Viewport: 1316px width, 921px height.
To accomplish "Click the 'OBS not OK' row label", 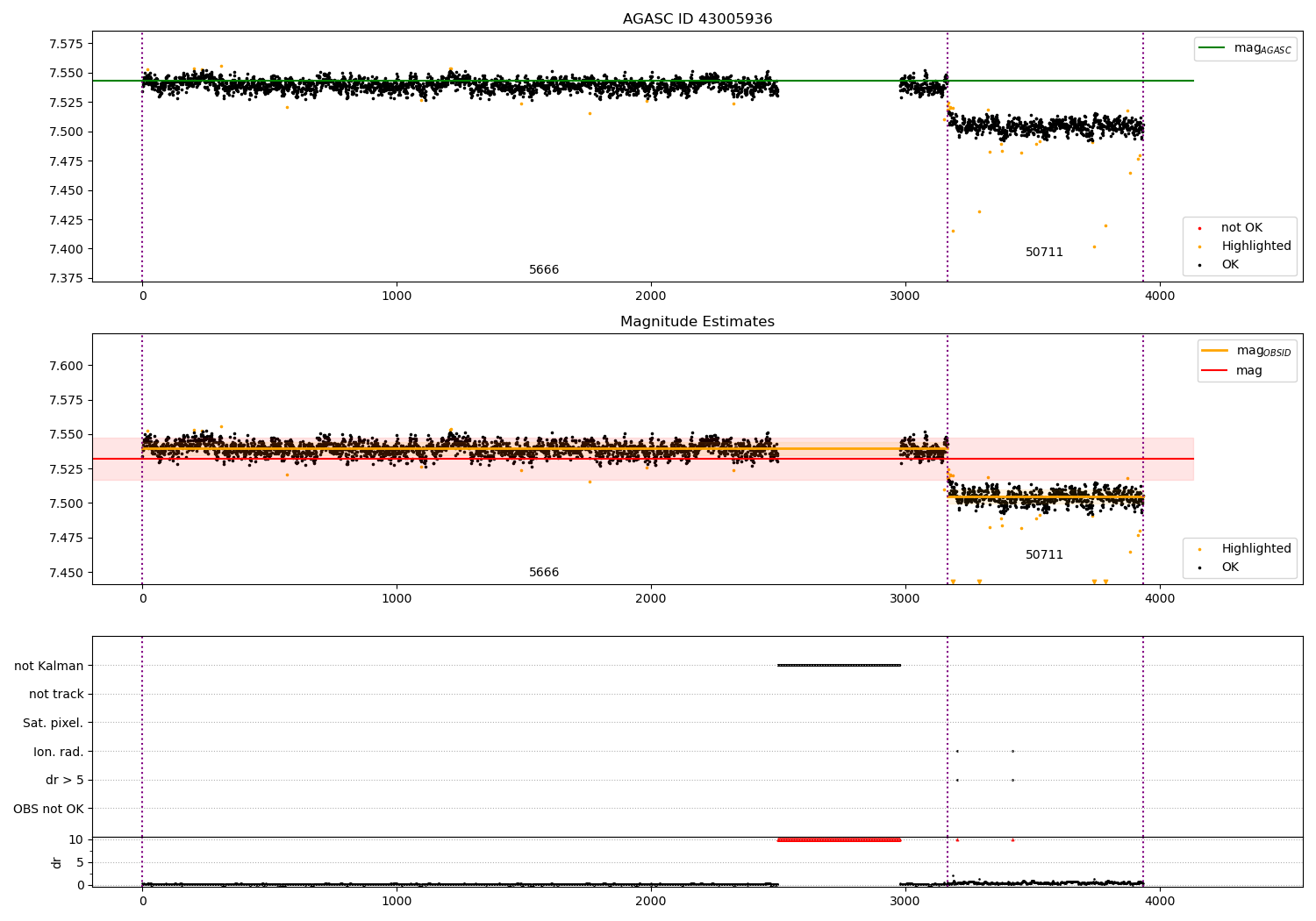I will pyautogui.click(x=49, y=809).
